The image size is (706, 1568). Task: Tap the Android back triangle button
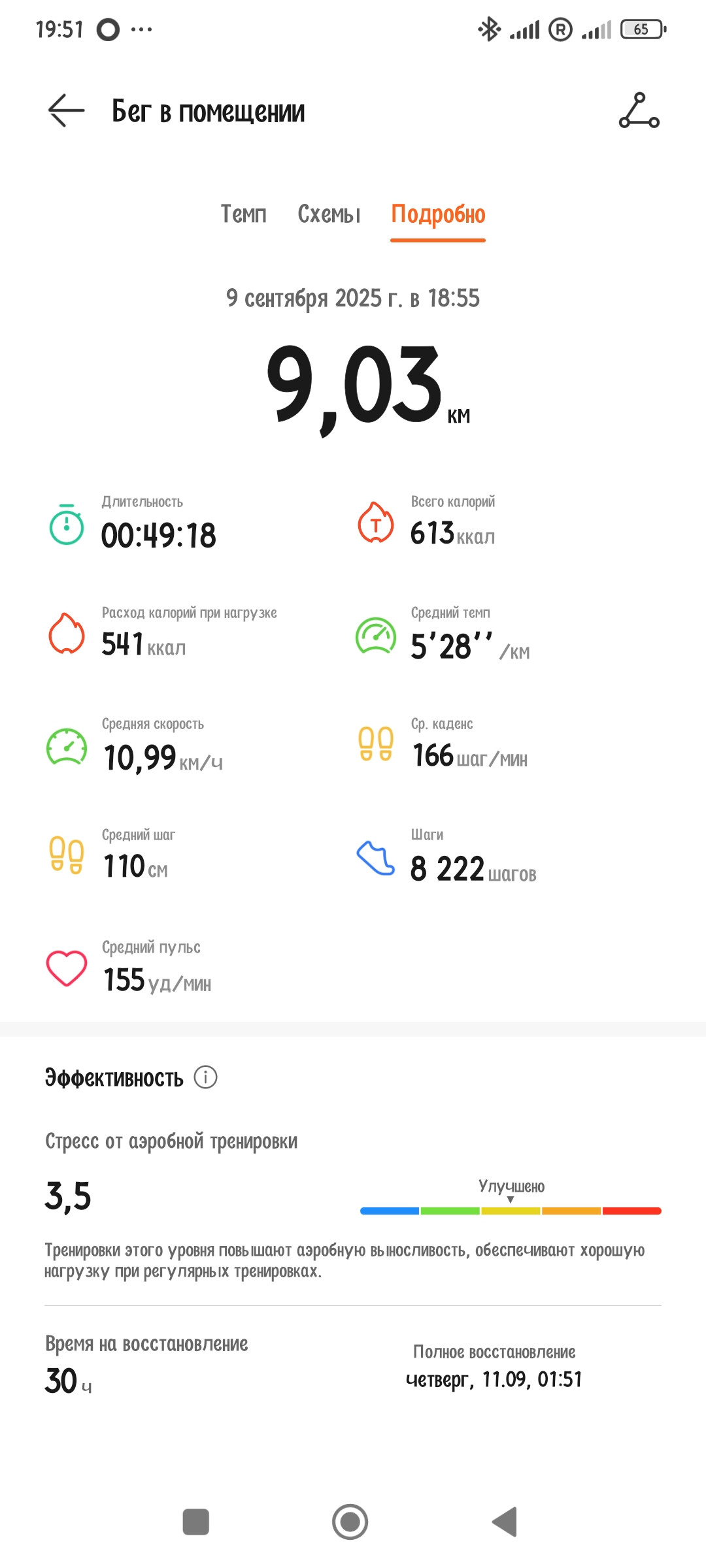(505, 1522)
